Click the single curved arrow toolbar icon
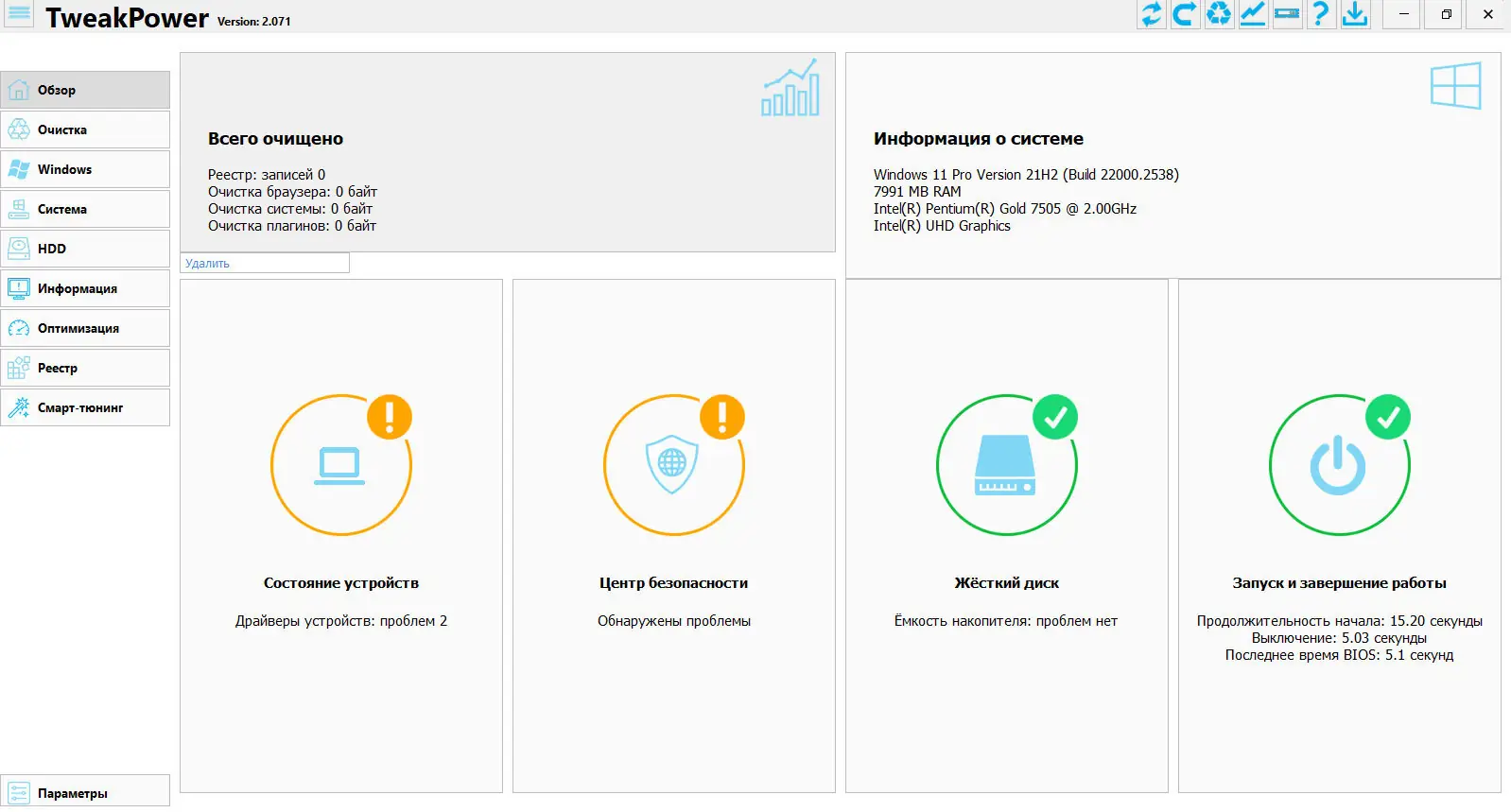1511x812 pixels. (x=1186, y=14)
